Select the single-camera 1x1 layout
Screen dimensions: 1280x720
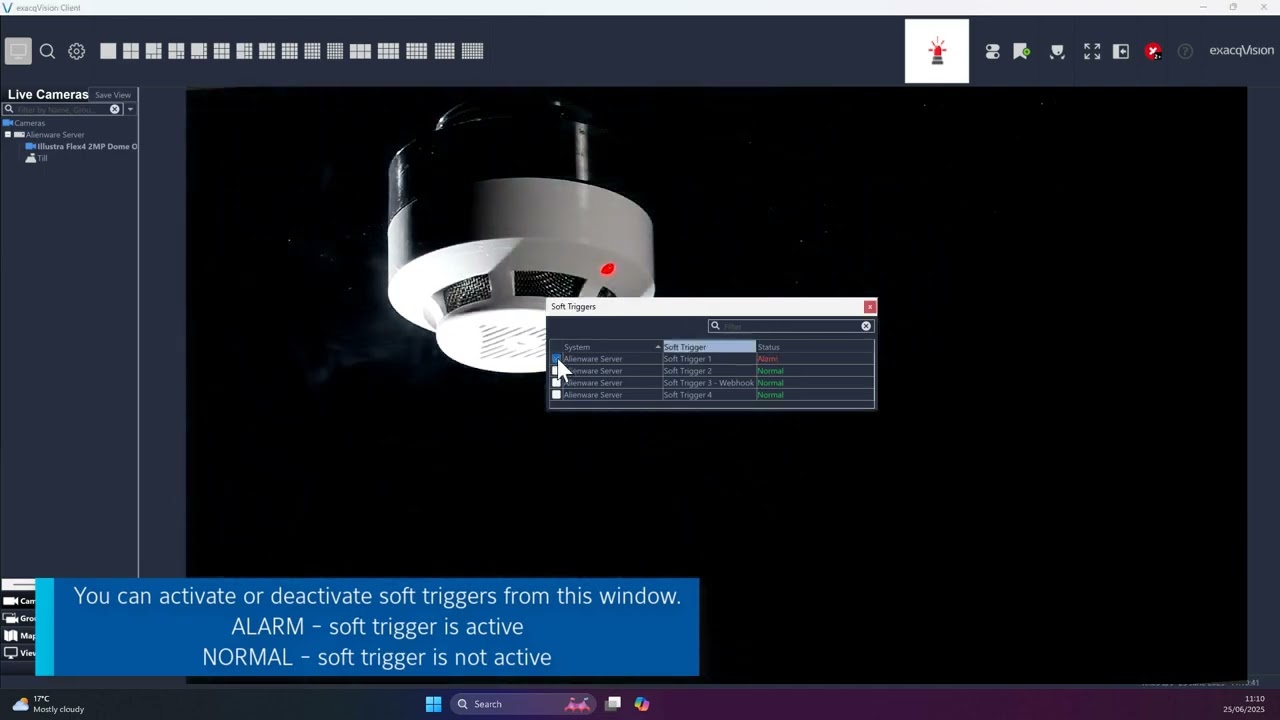[x=108, y=51]
